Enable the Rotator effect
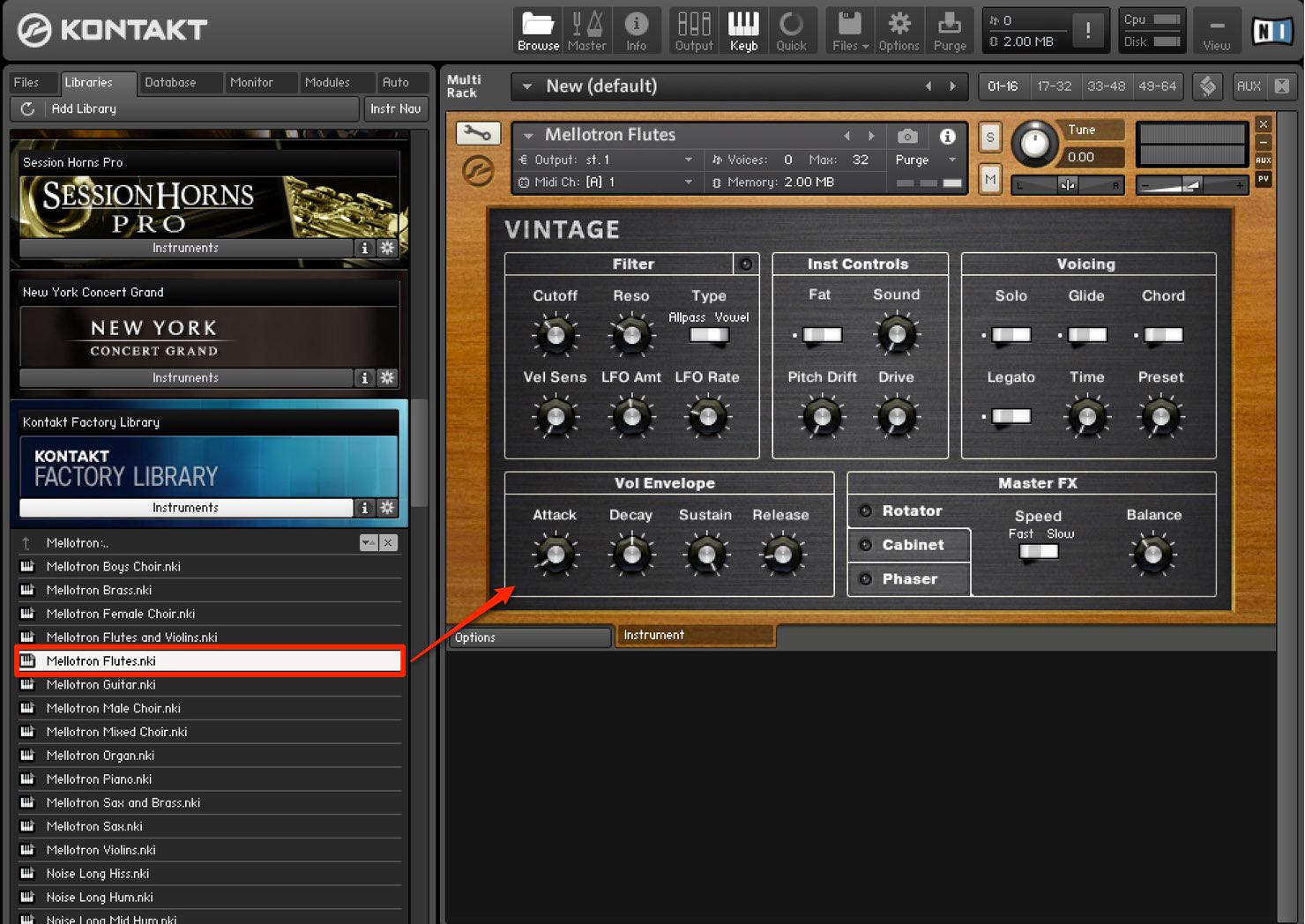 click(x=865, y=510)
